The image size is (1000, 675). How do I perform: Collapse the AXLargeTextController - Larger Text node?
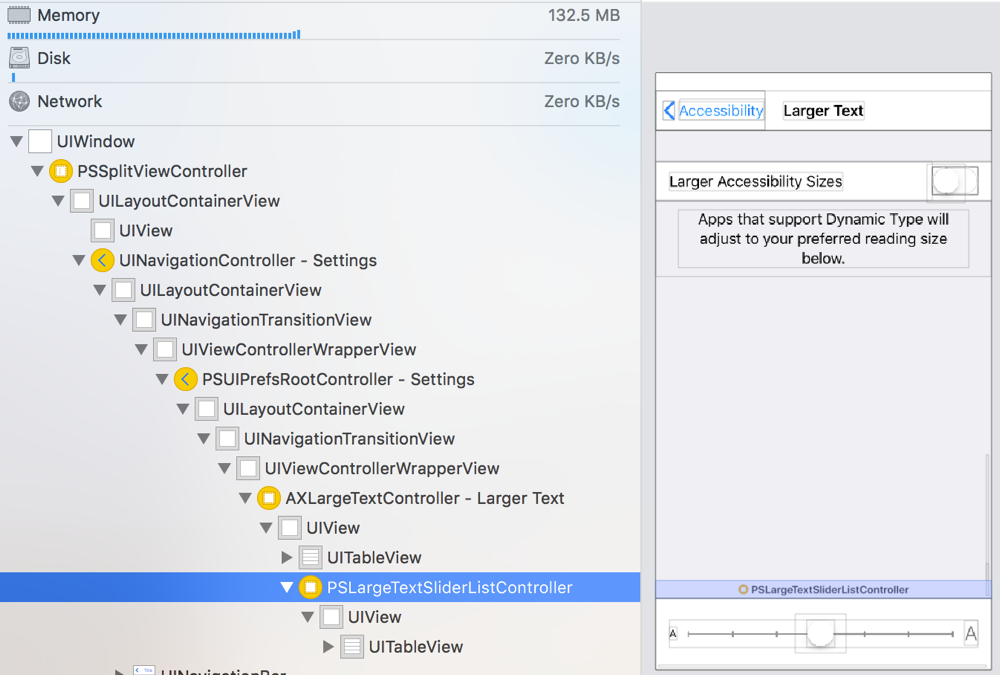coord(246,498)
